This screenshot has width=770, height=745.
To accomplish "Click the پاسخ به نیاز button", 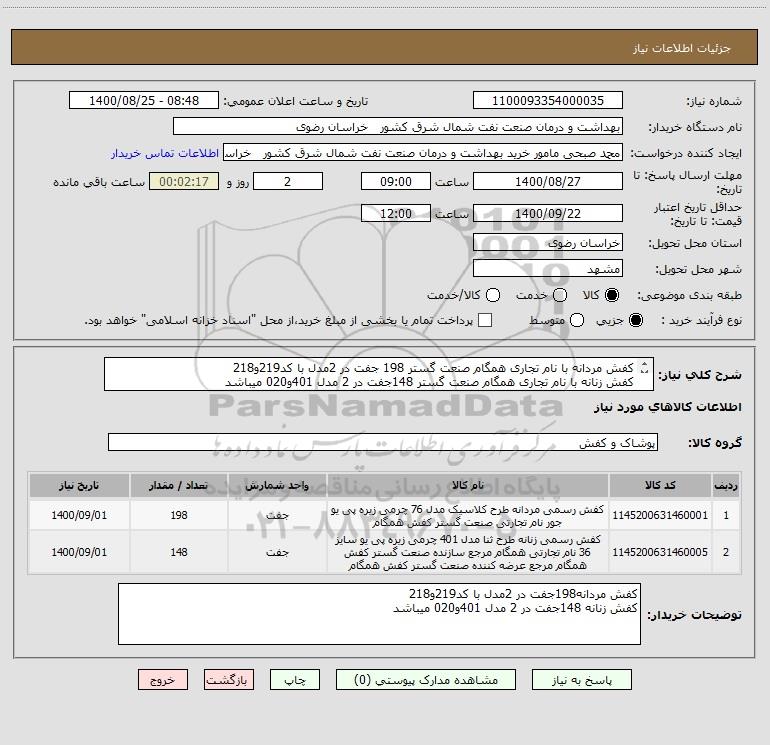I will click(581, 680).
